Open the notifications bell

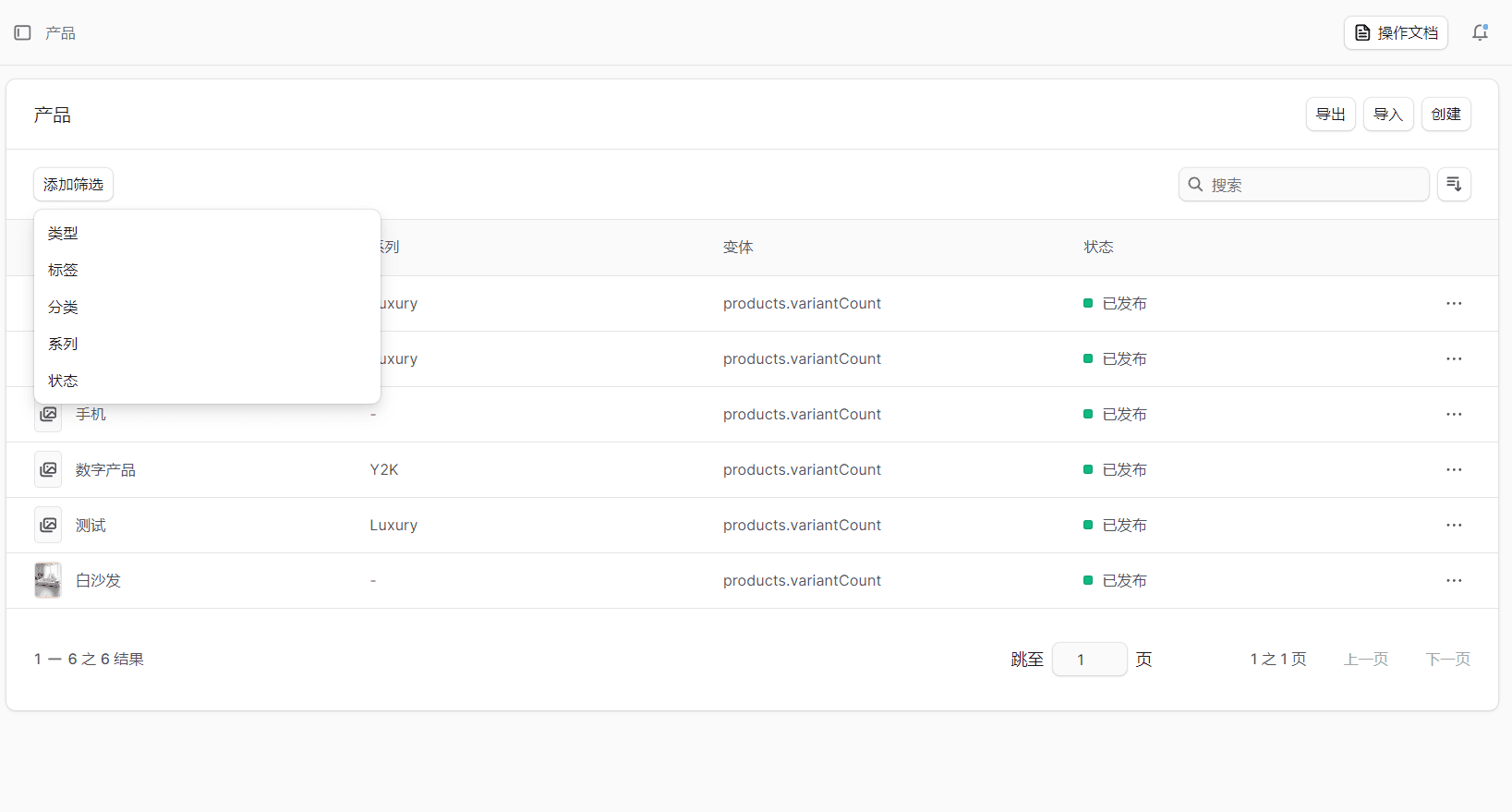coord(1480,33)
